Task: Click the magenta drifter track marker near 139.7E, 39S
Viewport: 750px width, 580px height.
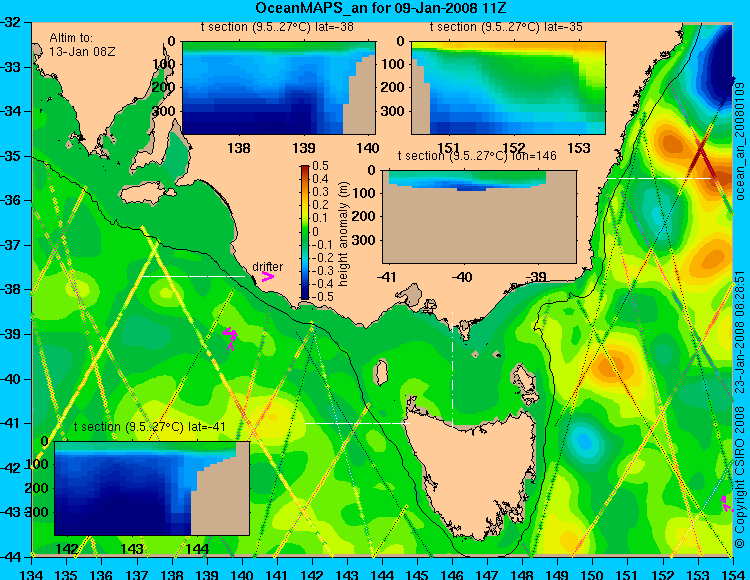Action: click(x=230, y=337)
